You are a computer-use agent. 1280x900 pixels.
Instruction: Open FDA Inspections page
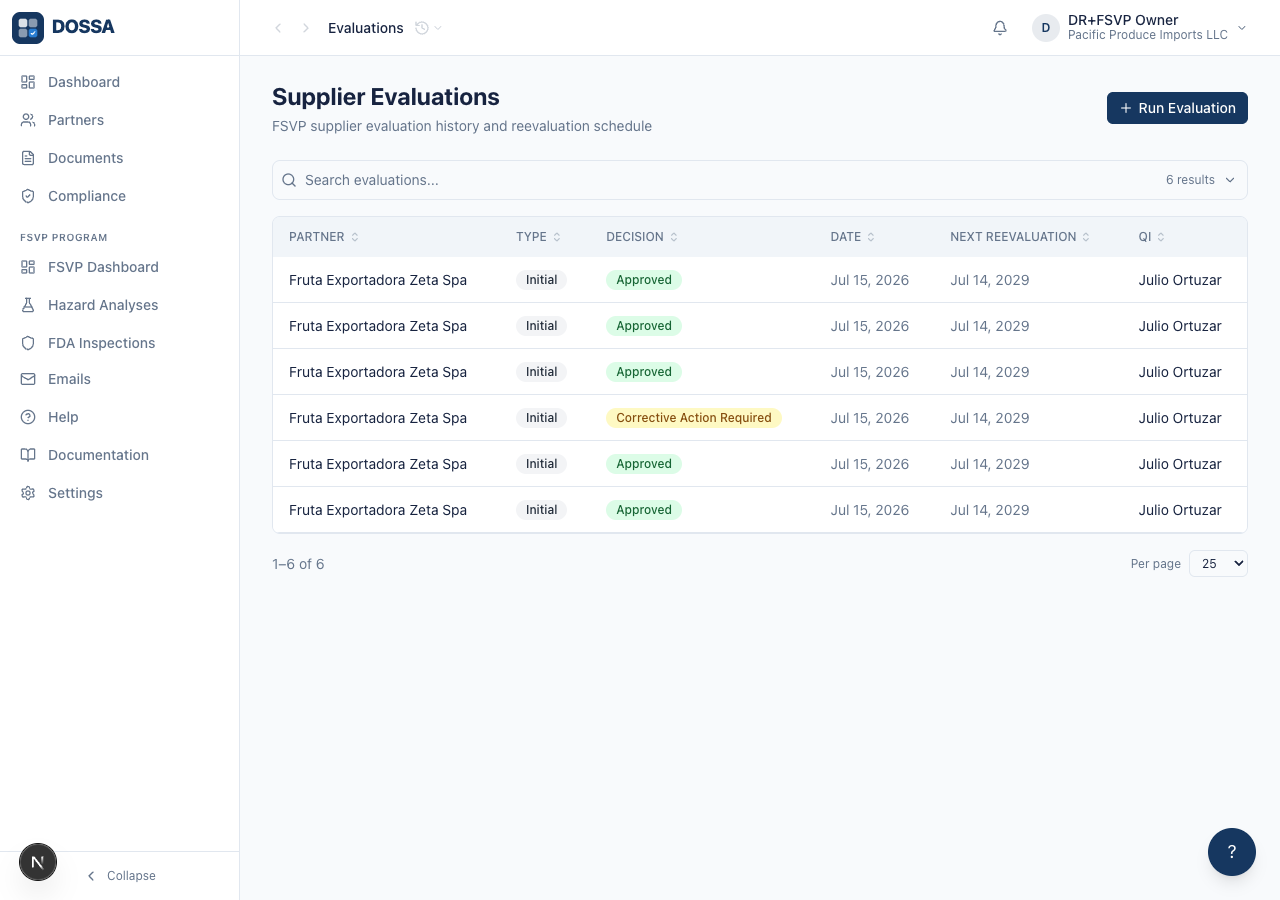point(120,343)
